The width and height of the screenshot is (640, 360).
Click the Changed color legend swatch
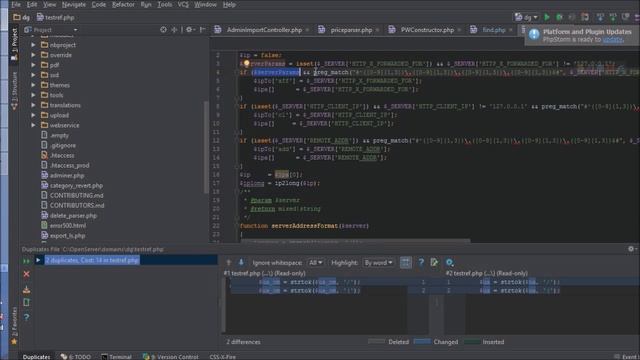pyautogui.click(x=422, y=342)
